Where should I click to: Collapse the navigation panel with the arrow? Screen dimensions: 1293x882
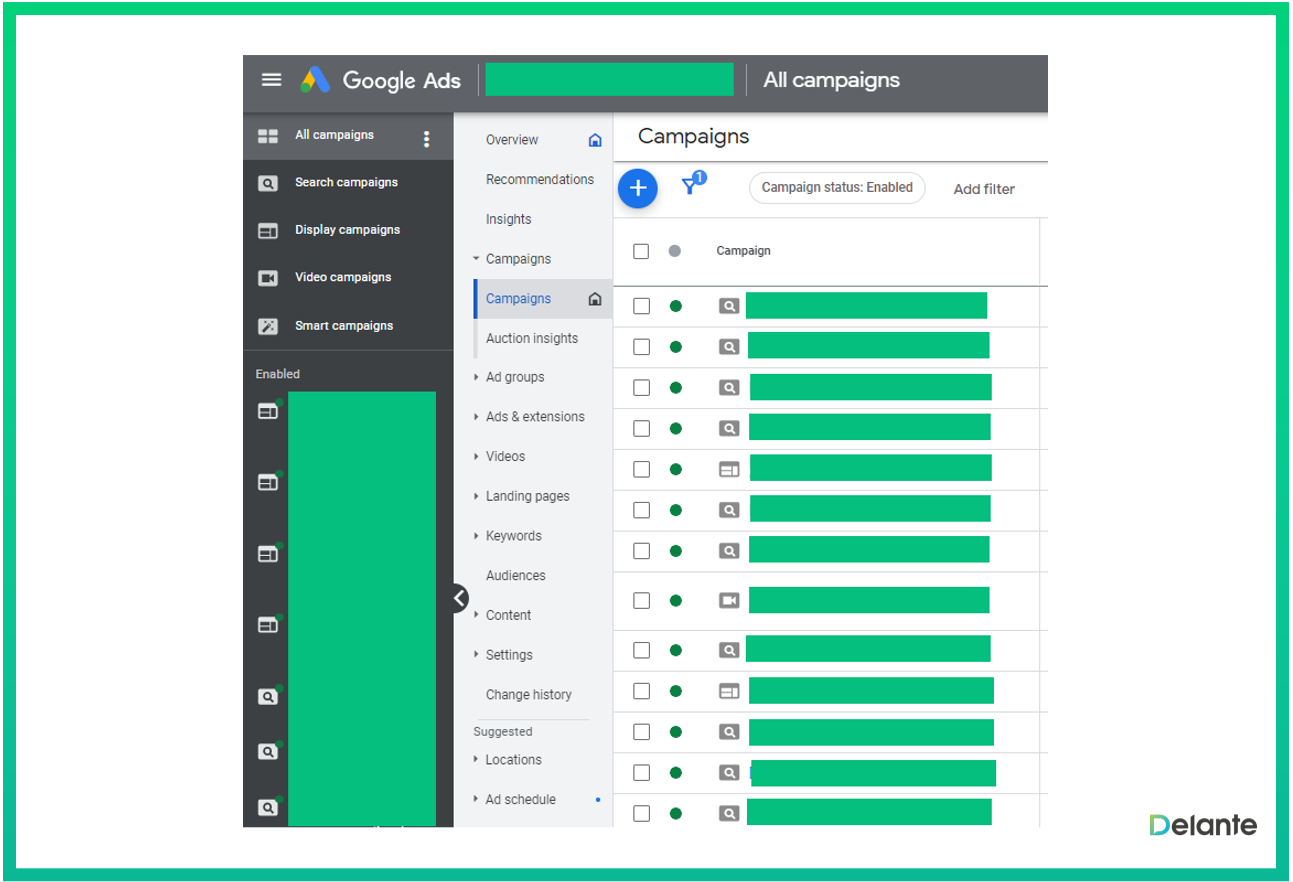[459, 598]
